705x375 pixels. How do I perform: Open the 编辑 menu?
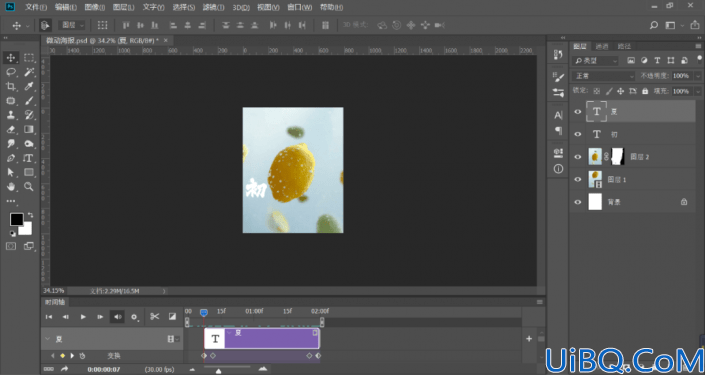tap(66, 7)
